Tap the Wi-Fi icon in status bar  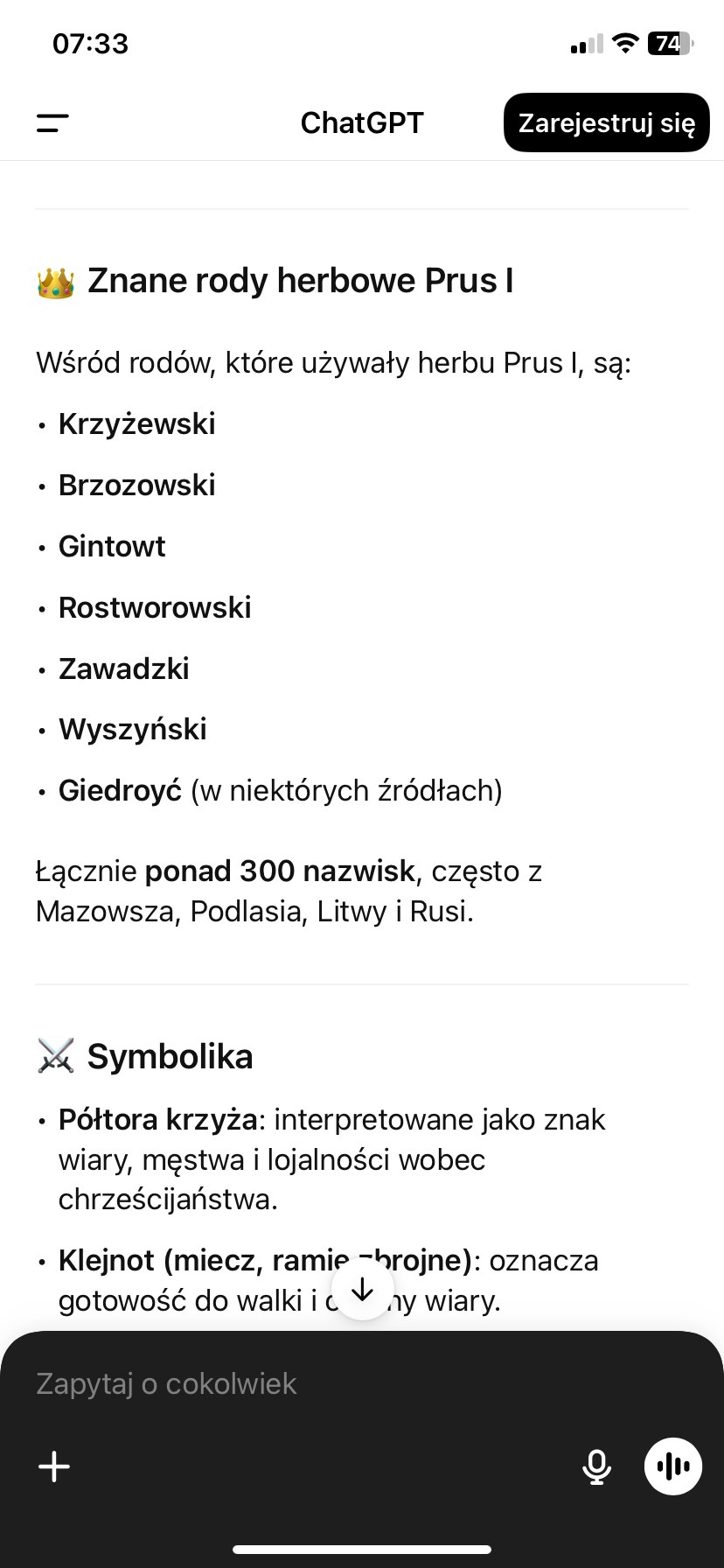point(625,43)
